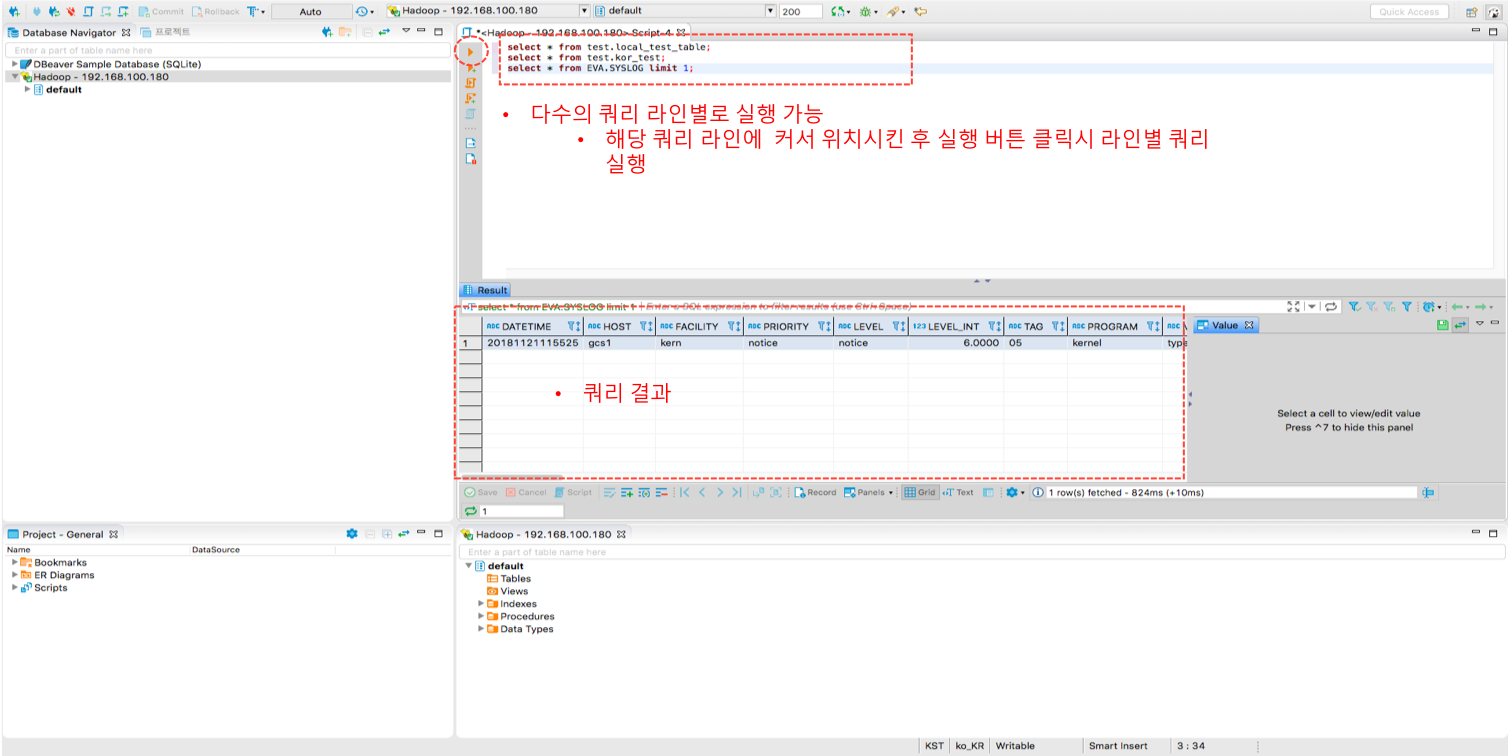This screenshot has height=756, width=1508.
Task: Select the Result tab
Action: [485, 290]
